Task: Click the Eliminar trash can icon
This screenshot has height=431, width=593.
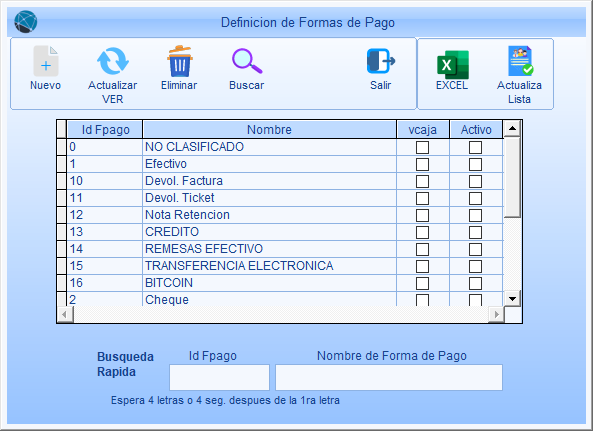Action: 180,61
